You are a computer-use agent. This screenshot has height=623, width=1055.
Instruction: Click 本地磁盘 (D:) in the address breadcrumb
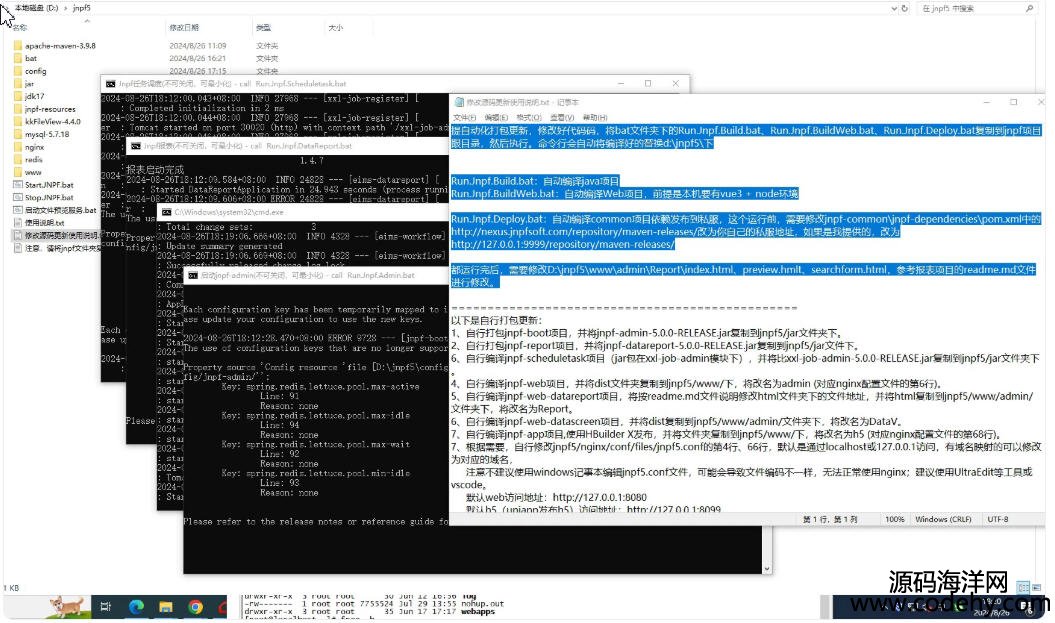point(36,8)
